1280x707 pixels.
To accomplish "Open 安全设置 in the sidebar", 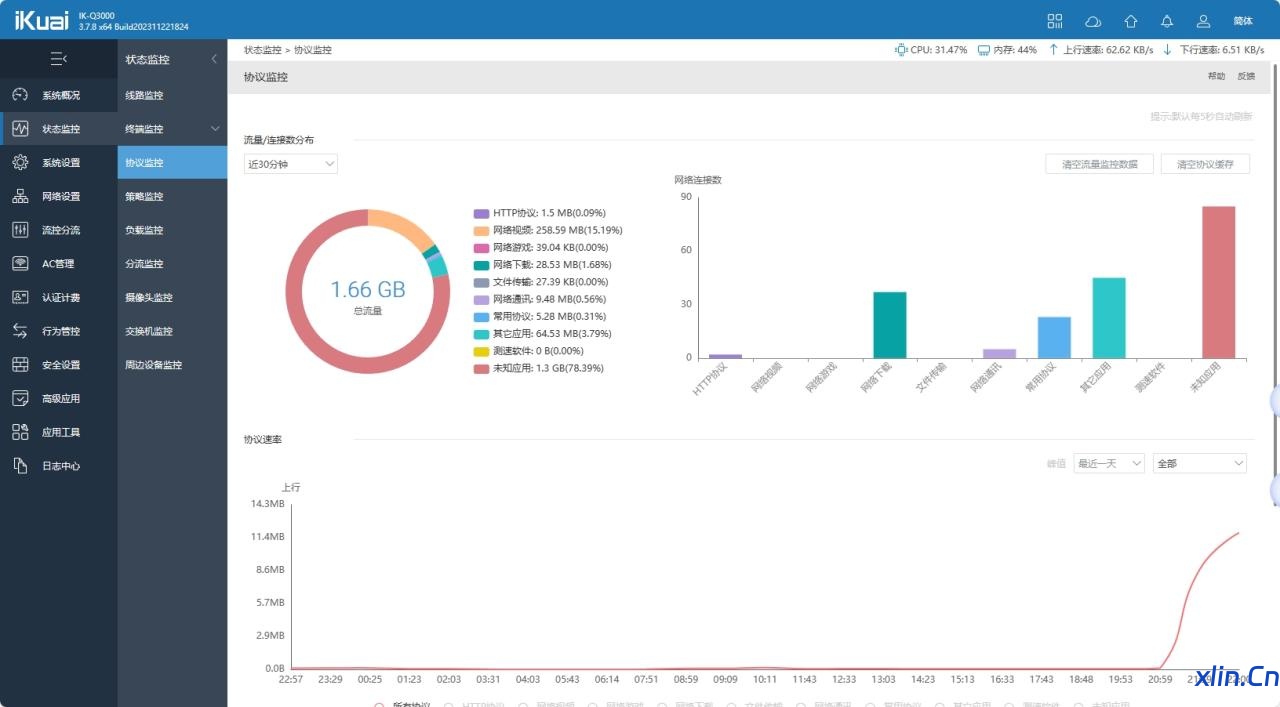I will [59, 365].
